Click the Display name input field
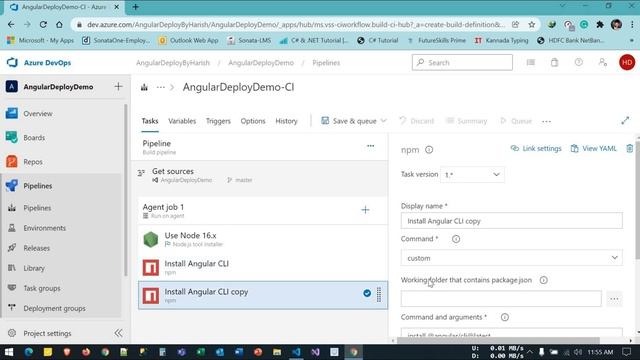 511,221
